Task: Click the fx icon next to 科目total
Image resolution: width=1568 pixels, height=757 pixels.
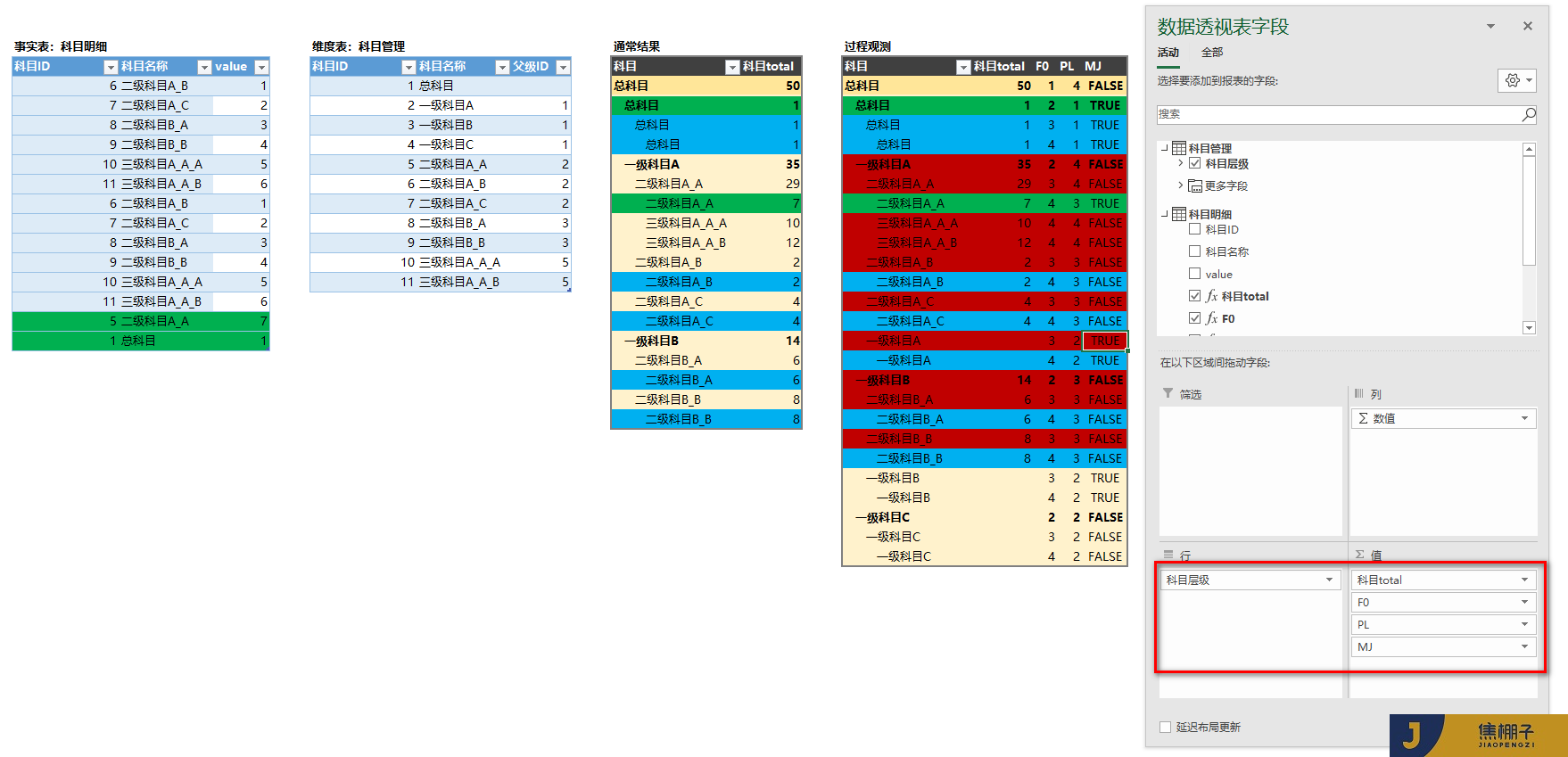Action: point(1212,296)
